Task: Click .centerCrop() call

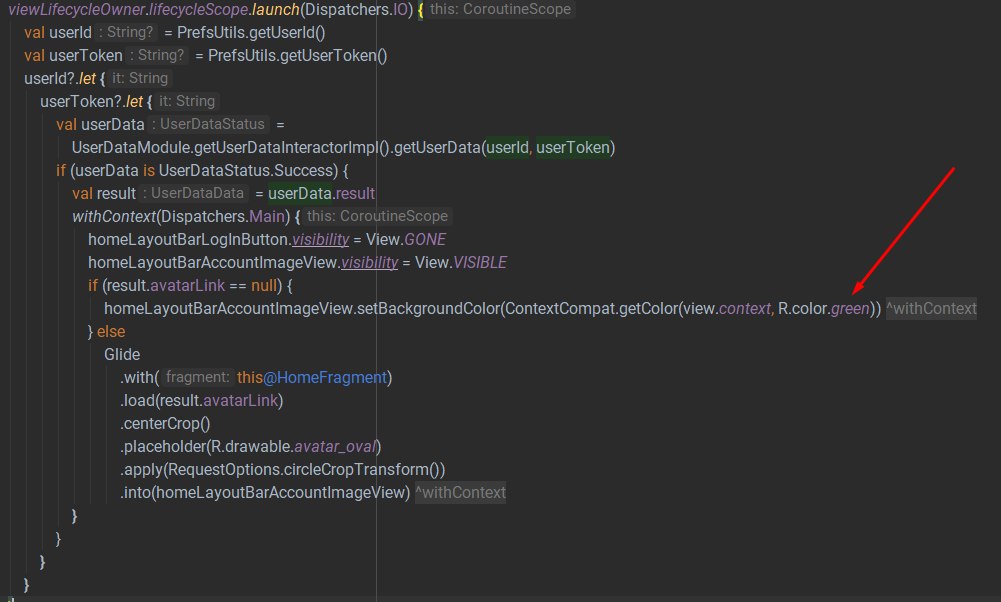Action: pyautogui.click(x=165, y=423)
